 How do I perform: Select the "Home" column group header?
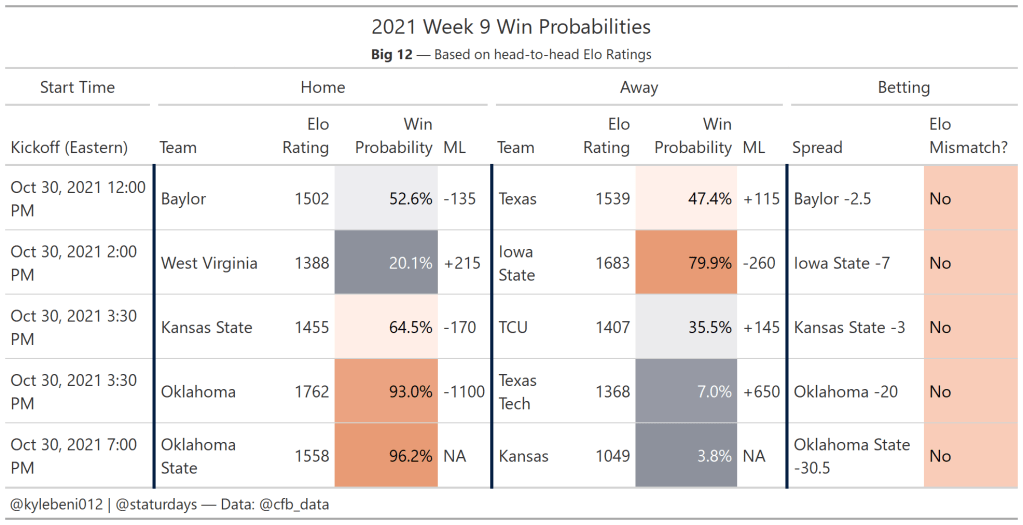point(322,88)
